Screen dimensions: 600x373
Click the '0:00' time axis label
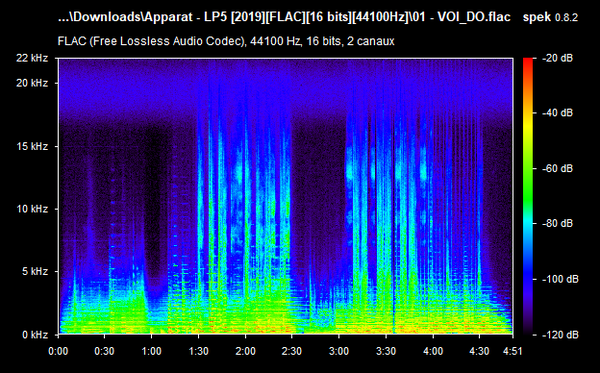58,351
